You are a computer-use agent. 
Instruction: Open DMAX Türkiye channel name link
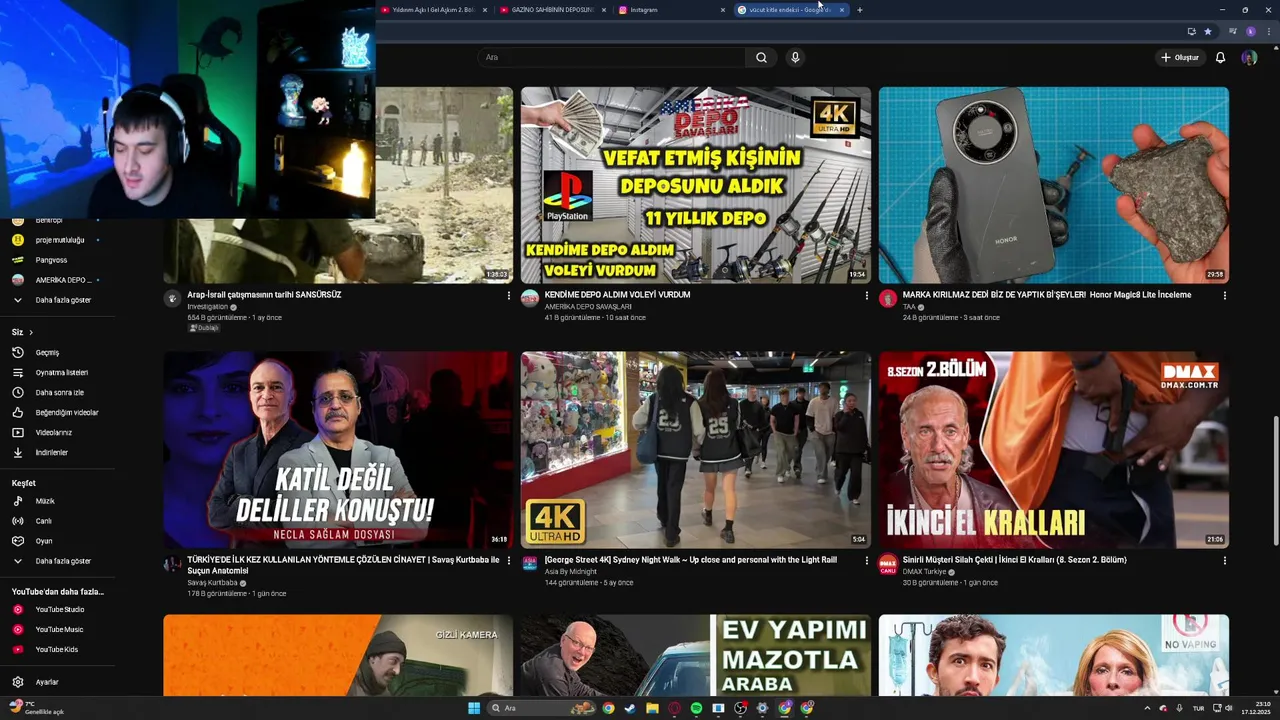pyautogui.click(x=925, y=572)
